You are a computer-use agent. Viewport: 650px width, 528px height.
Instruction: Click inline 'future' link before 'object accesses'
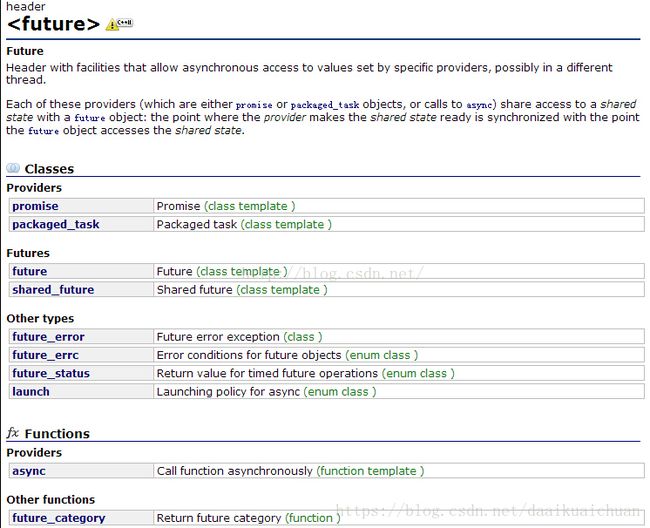point(44,131)
